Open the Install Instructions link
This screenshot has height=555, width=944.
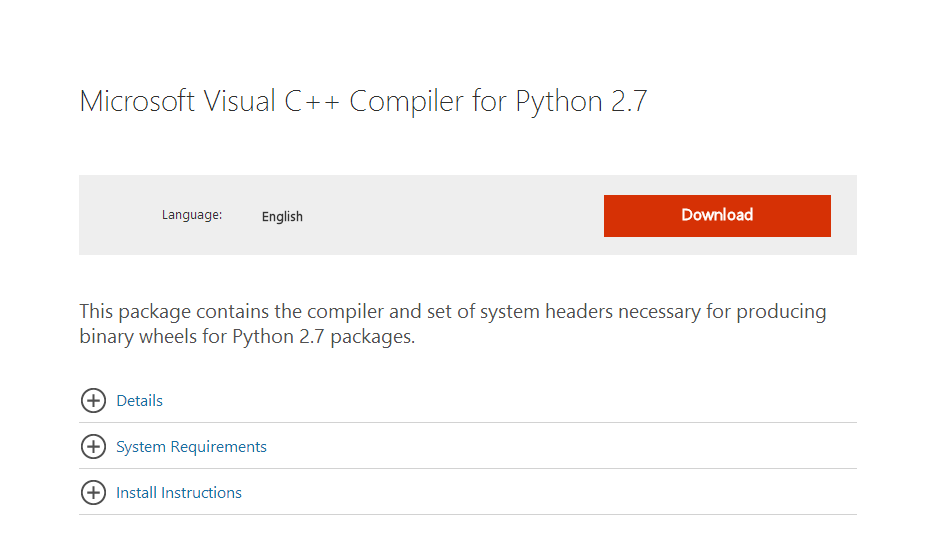click(179, 492)
